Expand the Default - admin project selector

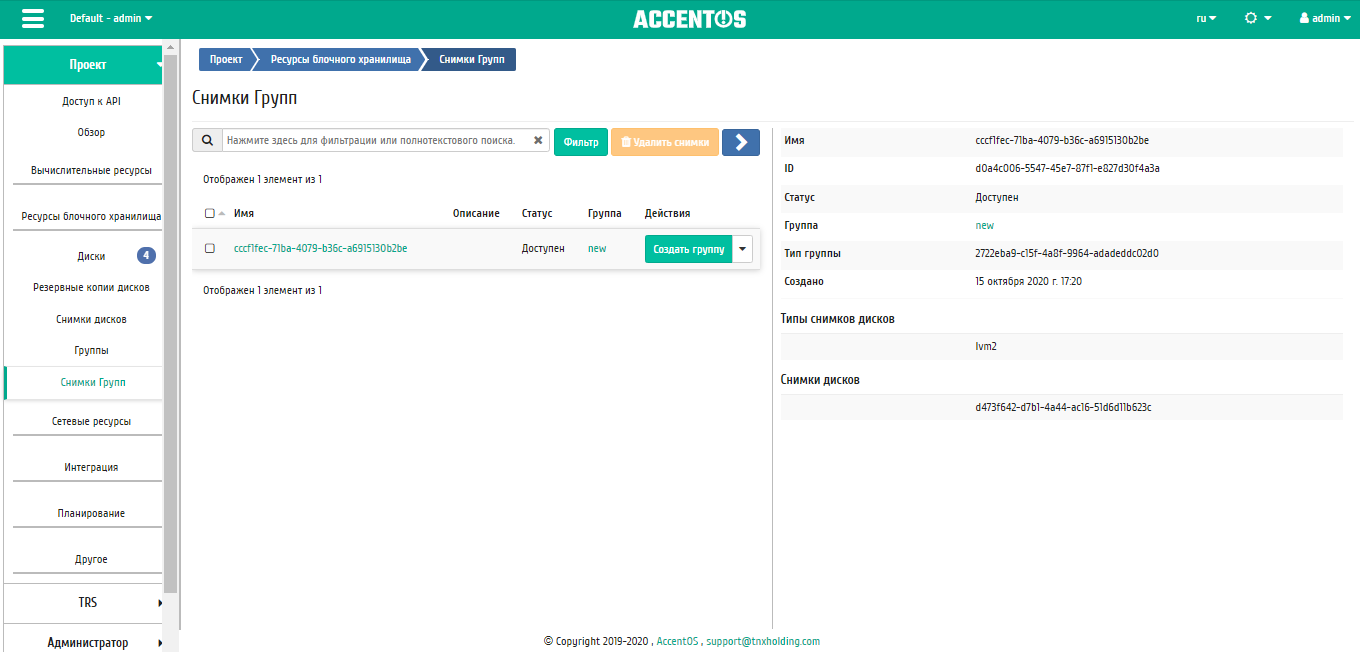[x=111, y=18]
